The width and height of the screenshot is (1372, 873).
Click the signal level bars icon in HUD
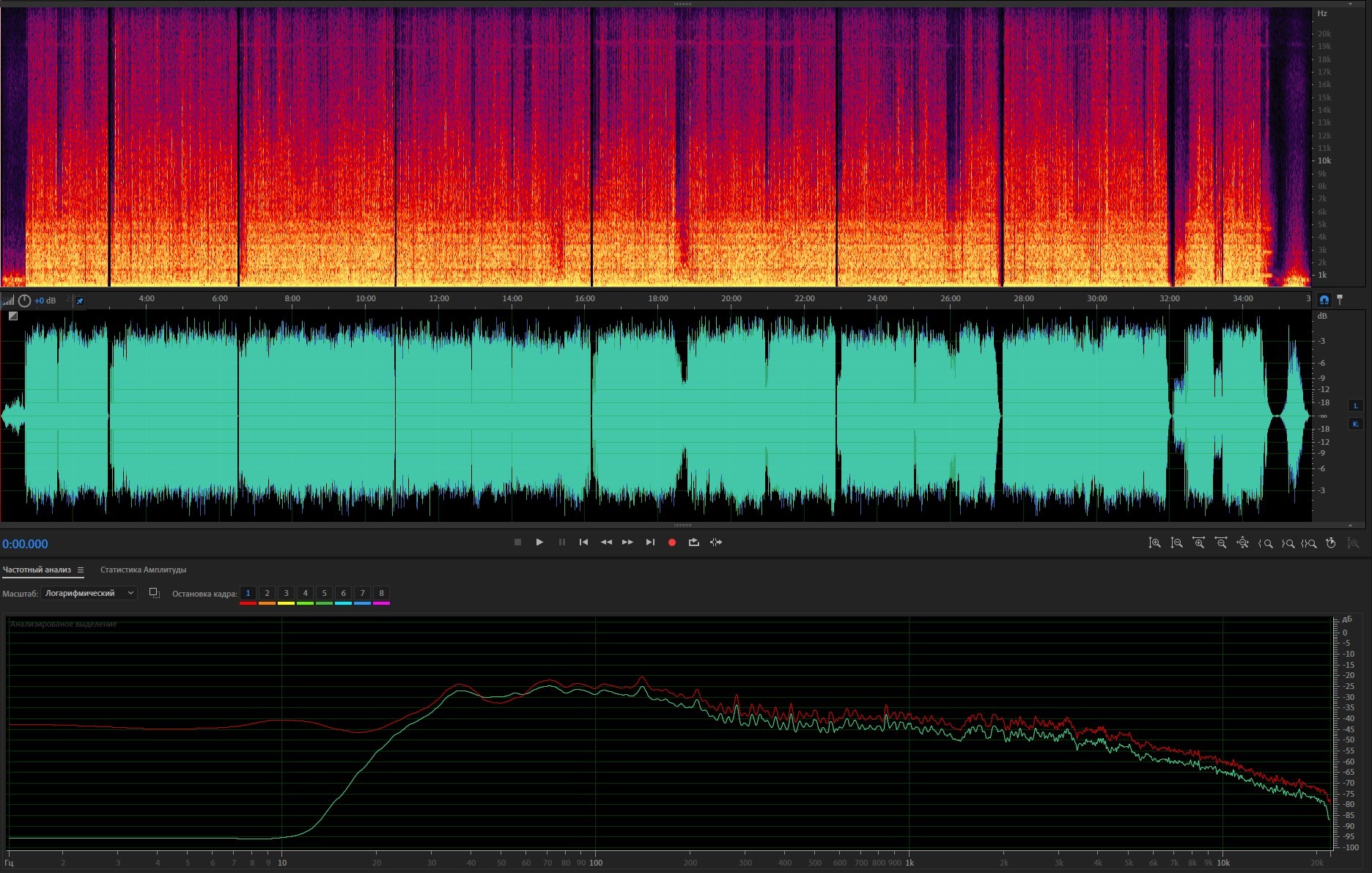(8, 301)
